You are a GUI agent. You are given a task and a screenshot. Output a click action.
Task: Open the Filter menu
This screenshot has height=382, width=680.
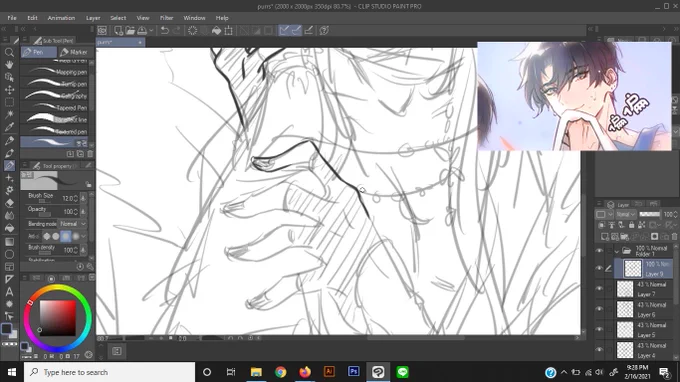[x=167, y=18]
